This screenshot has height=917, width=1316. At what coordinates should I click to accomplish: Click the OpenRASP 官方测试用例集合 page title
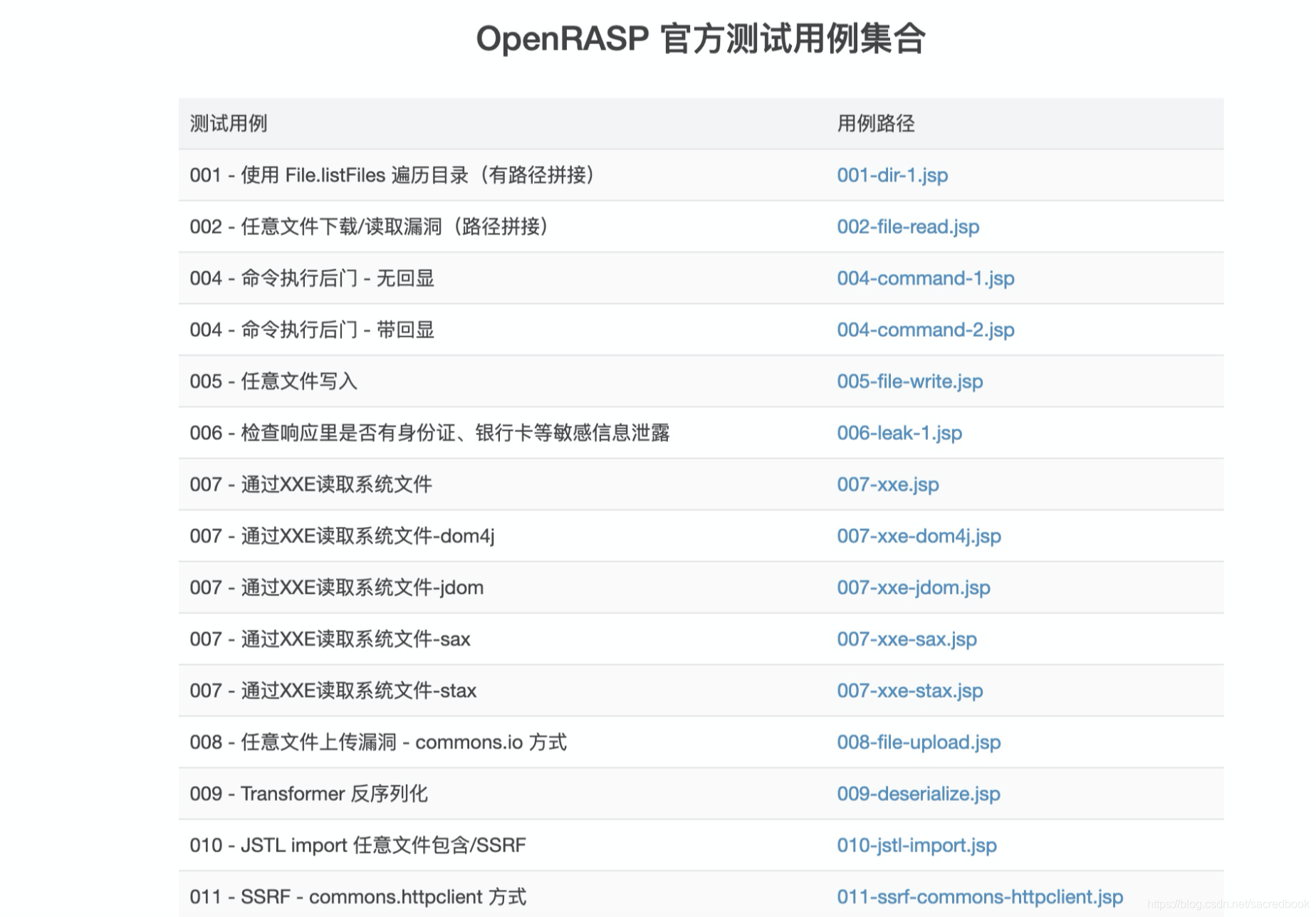[701, 38]
